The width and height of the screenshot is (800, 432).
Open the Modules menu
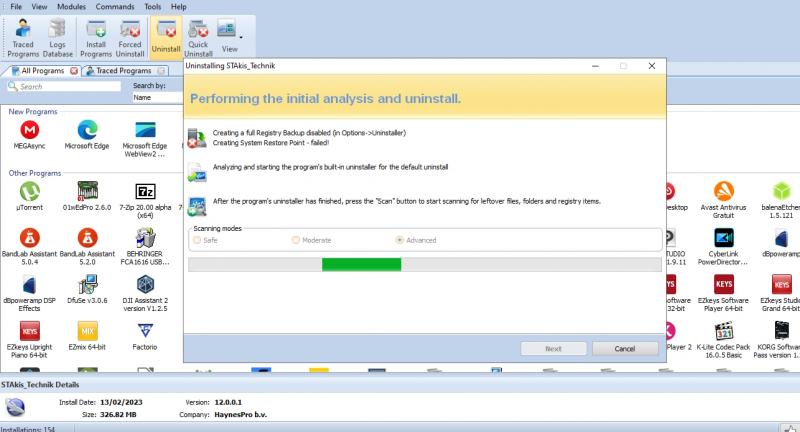pyautogui.click(x=71, y=7)
